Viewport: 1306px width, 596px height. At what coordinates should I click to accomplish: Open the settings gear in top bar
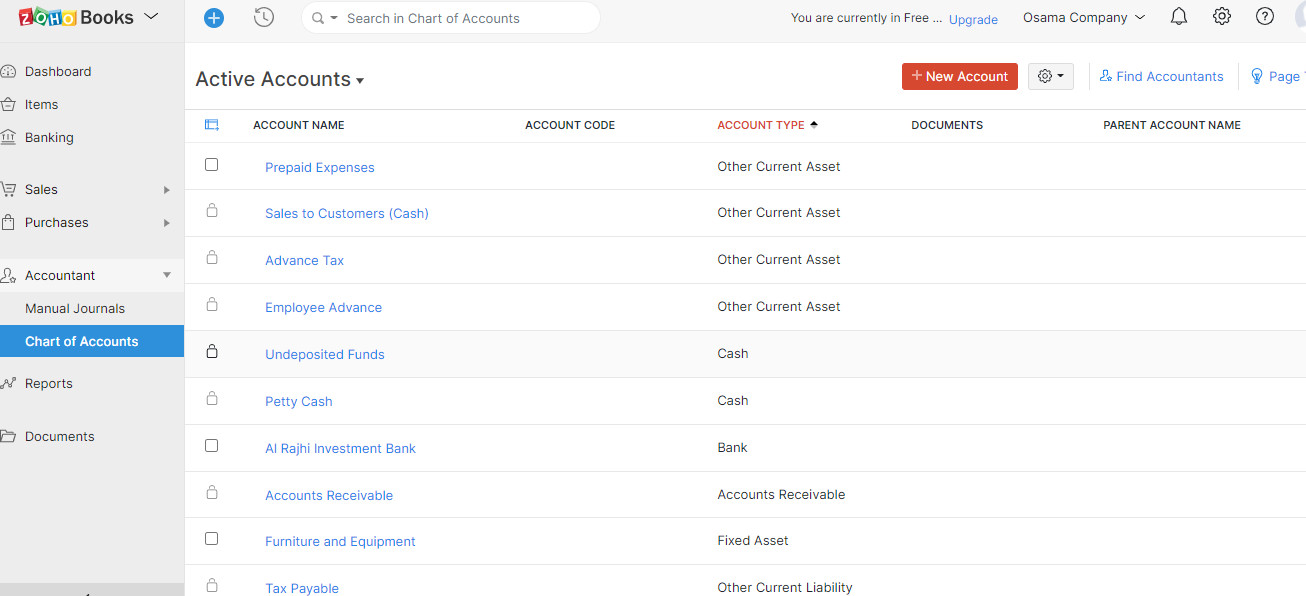1222,17
